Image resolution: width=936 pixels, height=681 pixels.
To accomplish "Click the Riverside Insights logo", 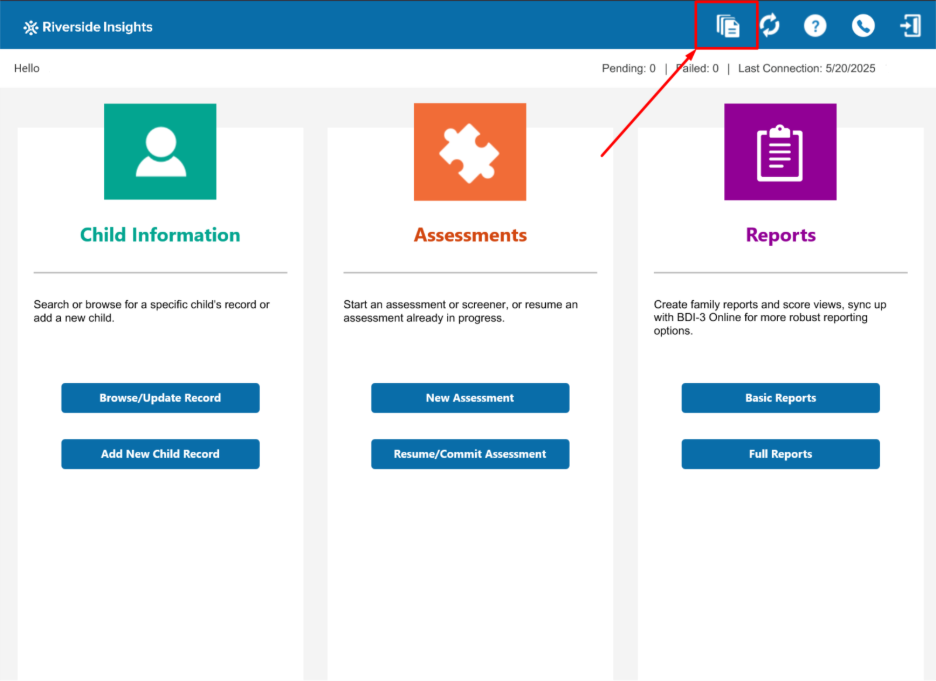I will (x=88, y=27).
